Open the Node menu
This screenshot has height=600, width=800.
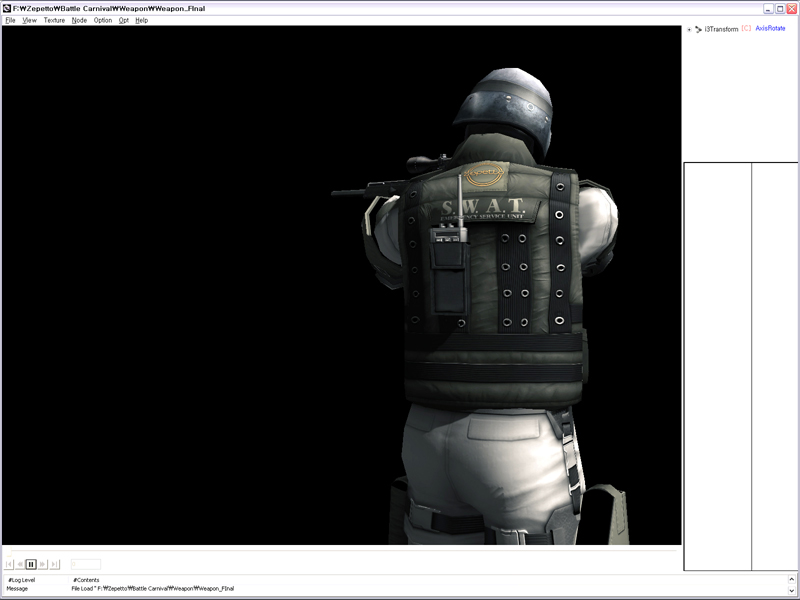79,20
